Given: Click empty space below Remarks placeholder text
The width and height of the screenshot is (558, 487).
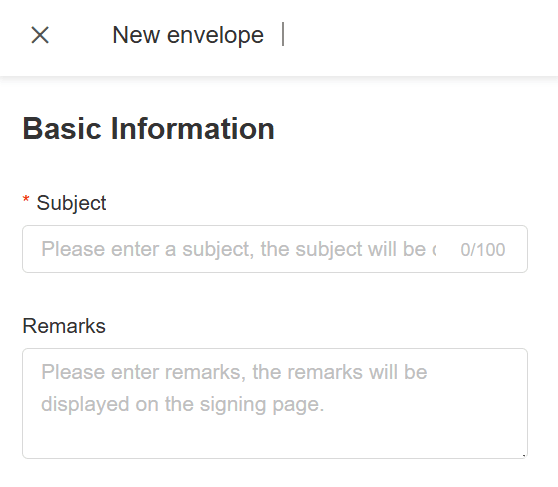Looking at the screenshot, I should (x=275, y=438).
